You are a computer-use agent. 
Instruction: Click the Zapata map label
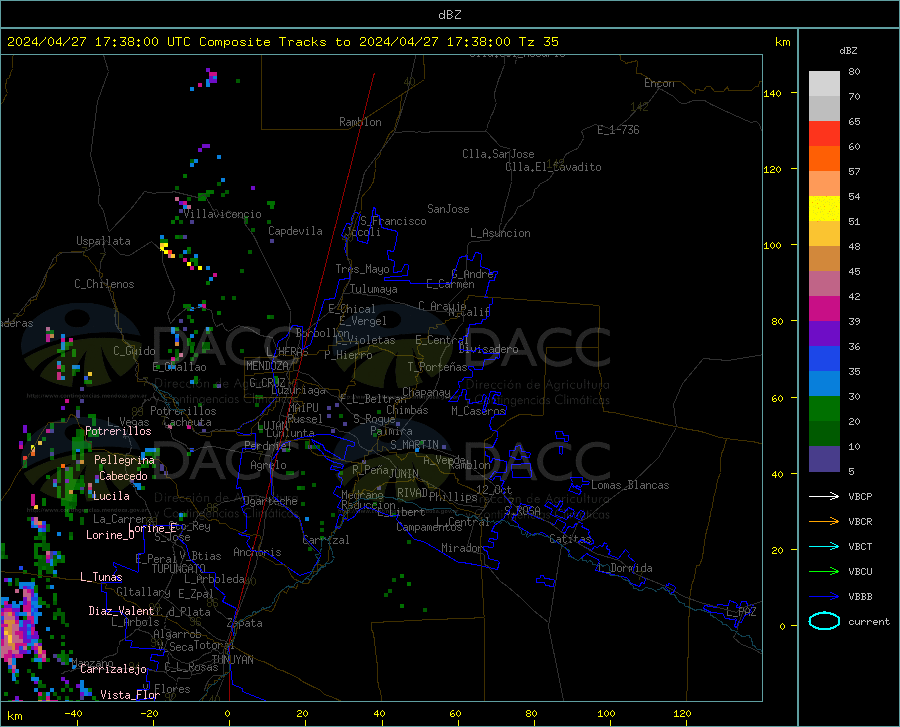[245, 623]
